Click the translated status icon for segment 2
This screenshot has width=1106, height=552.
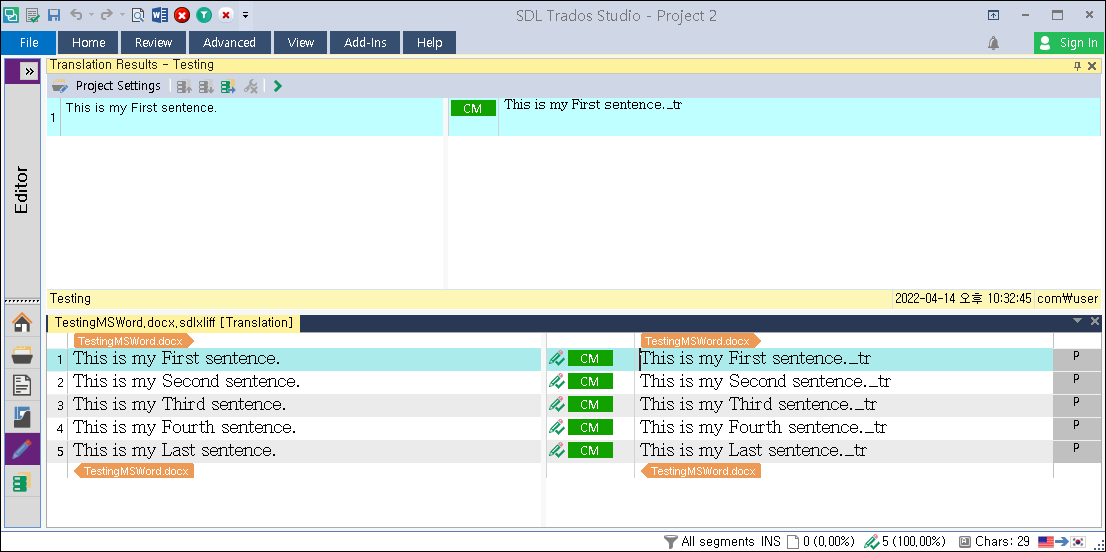557,381
